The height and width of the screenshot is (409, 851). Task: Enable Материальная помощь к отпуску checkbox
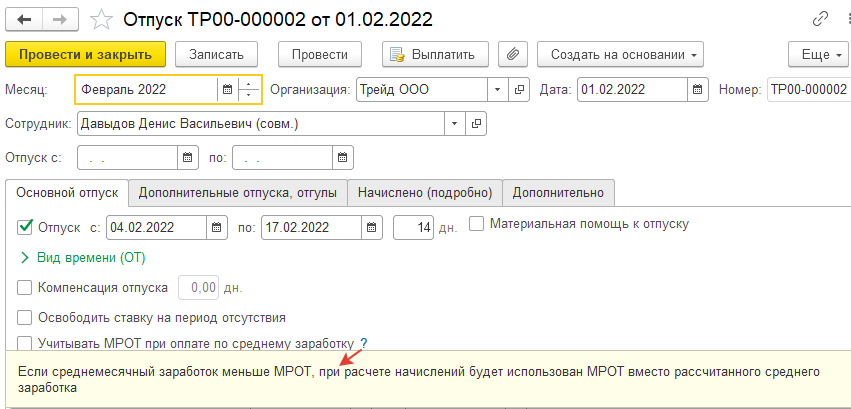click(x=477, y=224)
